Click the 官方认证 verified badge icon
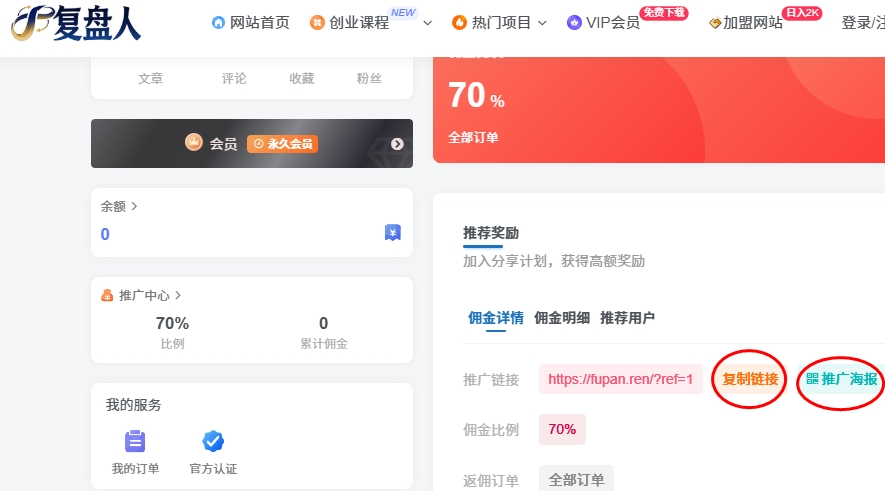Screen dimensions: 885x491 coord(213,441)
